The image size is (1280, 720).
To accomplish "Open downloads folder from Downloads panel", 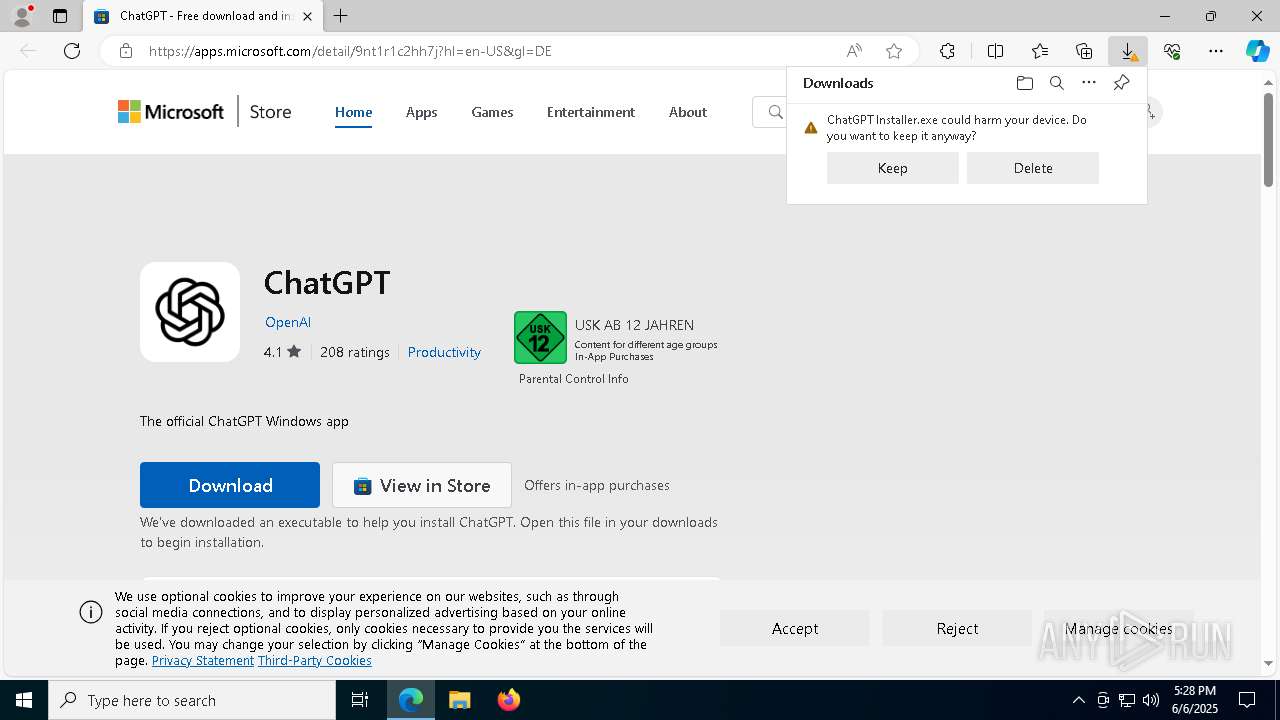I will click(x=1025, y=83).
